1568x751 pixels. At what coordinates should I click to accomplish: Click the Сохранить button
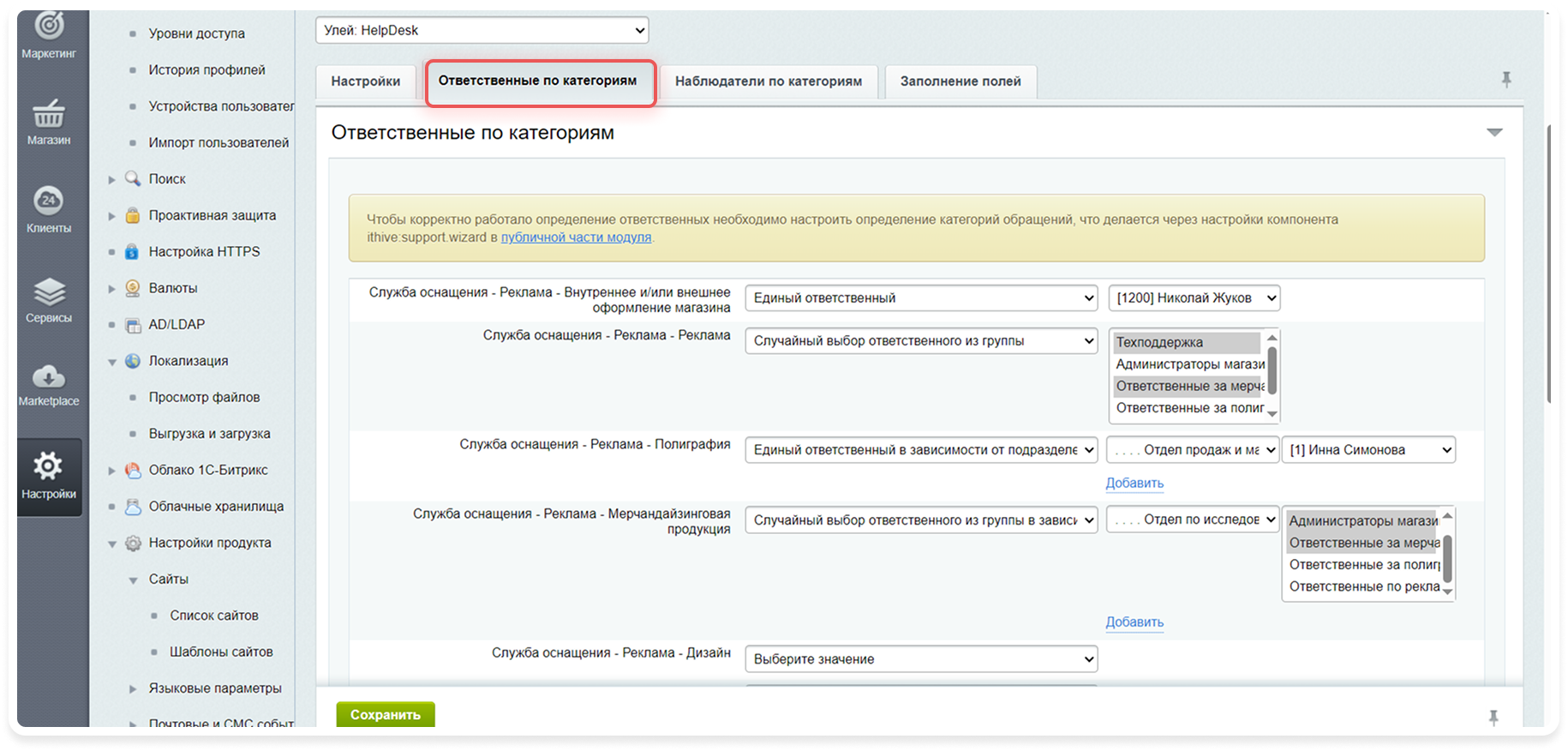pyautogui.click(x=385, y=714)
